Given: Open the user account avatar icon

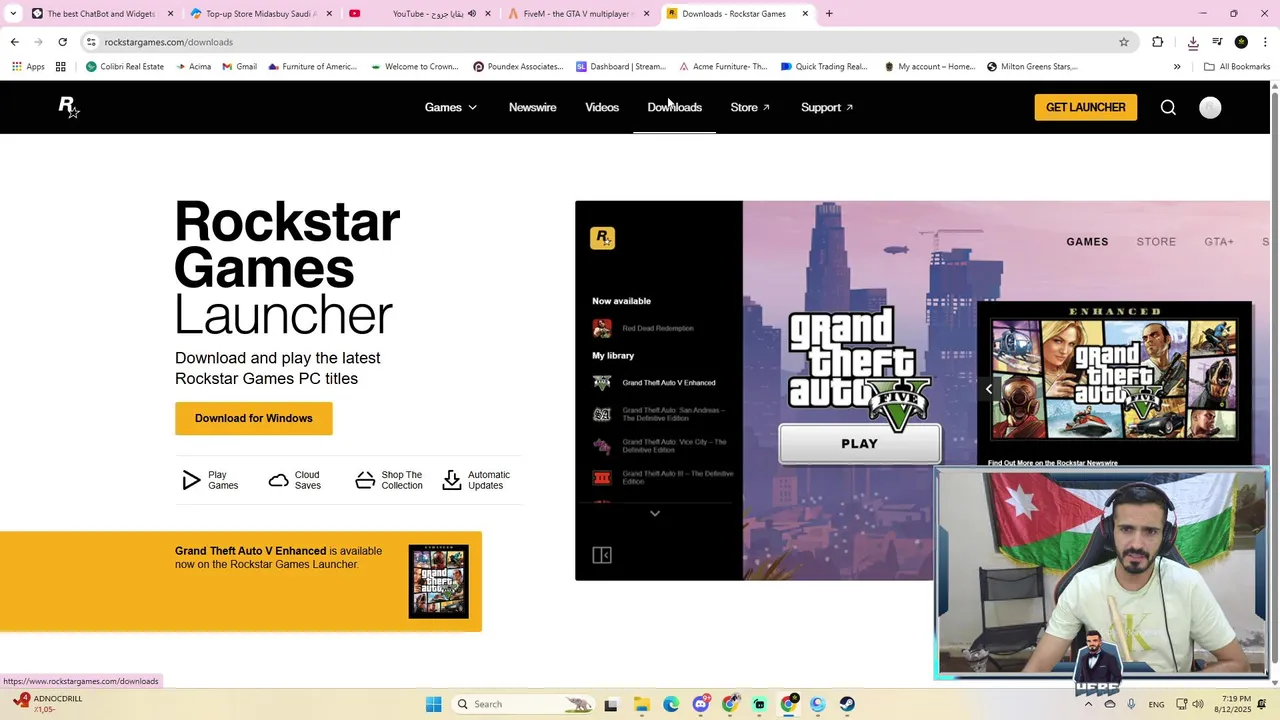Looking at the screenshot, I should click(1210, 108).
